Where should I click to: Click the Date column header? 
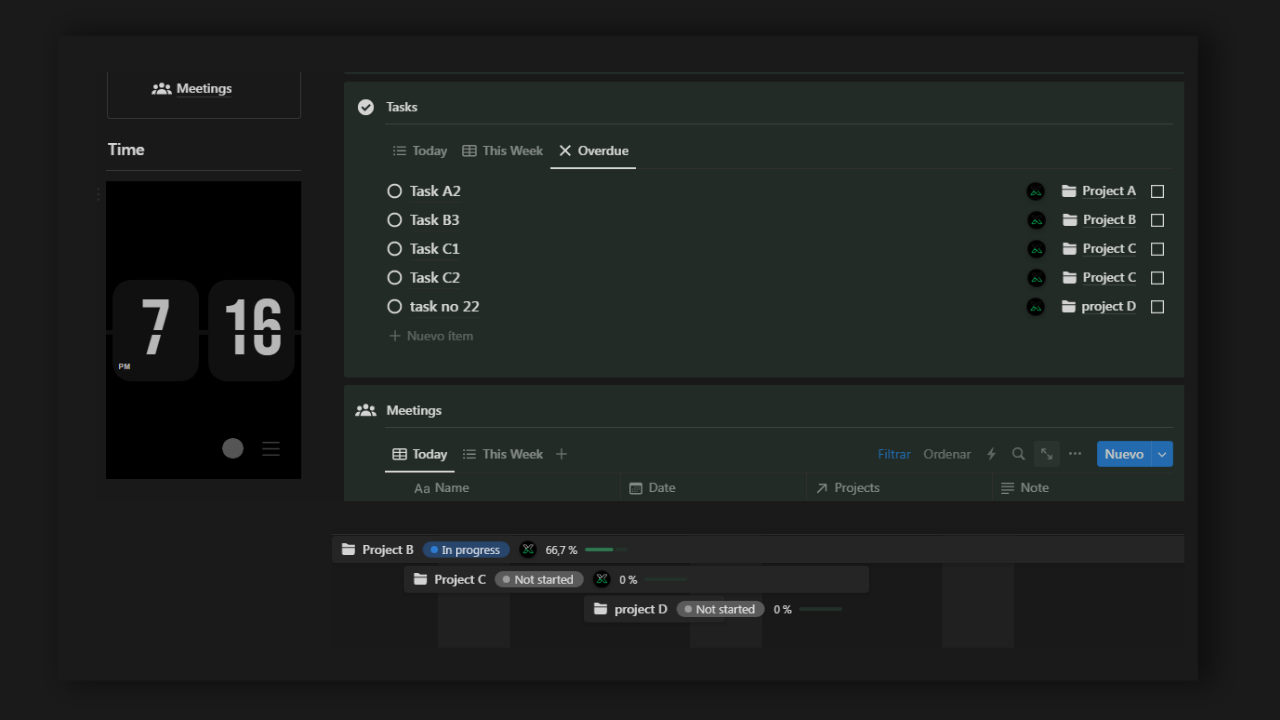(652, 488)
